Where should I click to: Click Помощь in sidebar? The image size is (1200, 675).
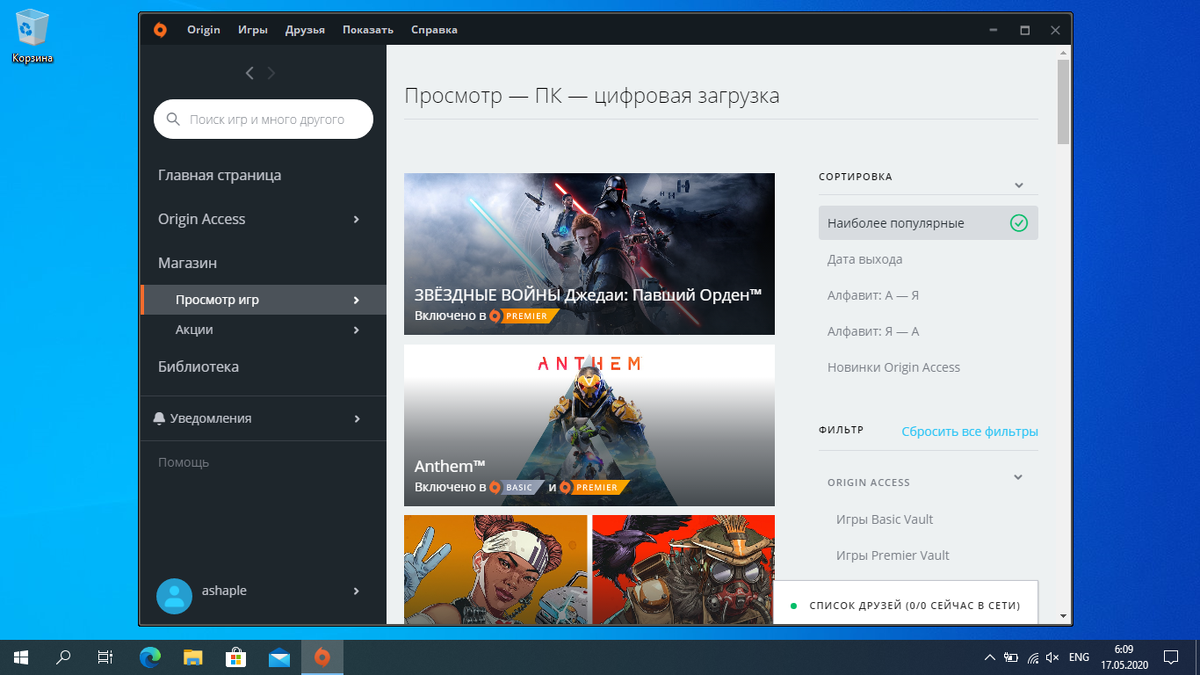(183, 462)
